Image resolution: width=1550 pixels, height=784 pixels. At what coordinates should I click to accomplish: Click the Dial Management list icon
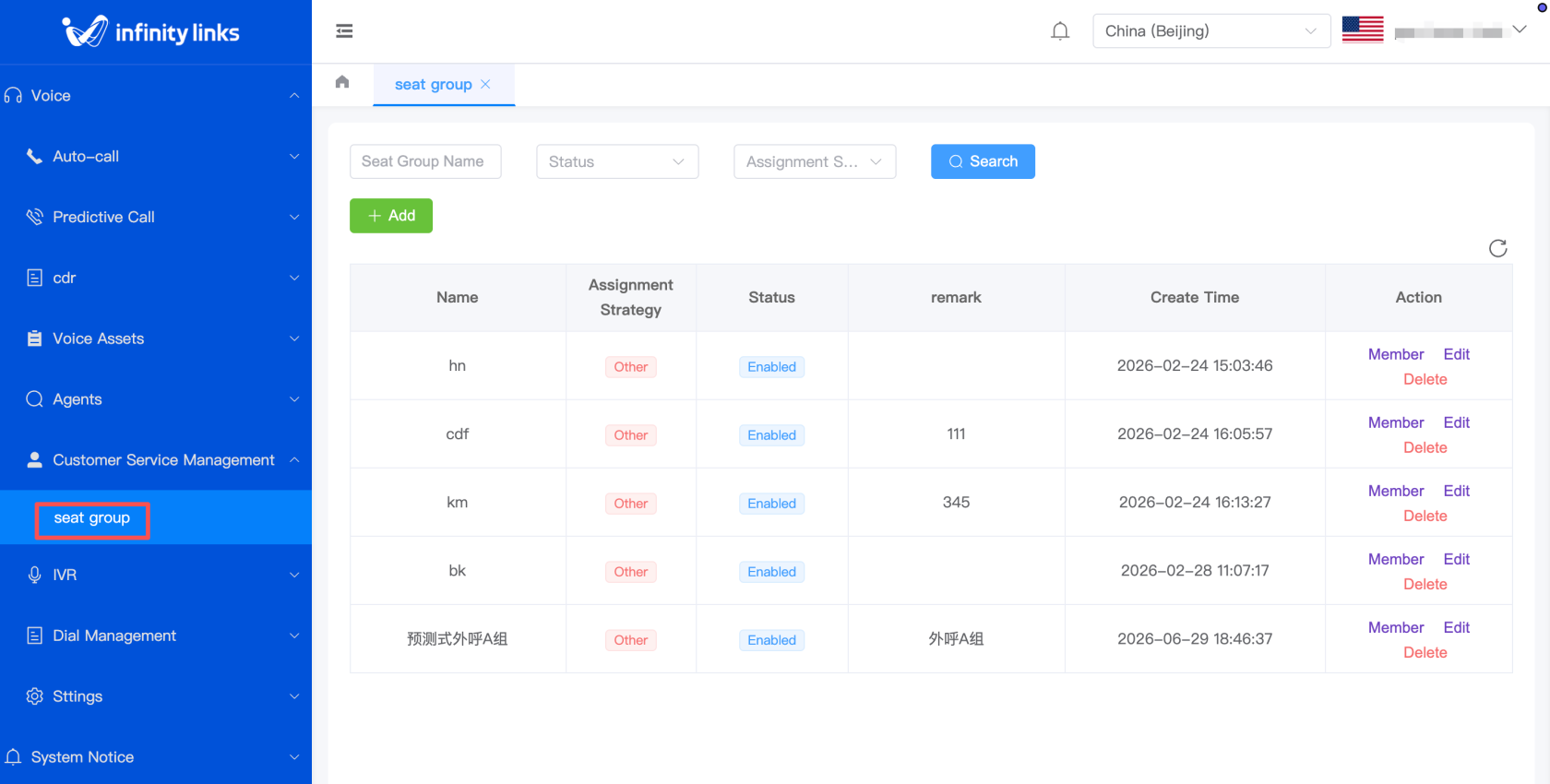pos(34,636)
